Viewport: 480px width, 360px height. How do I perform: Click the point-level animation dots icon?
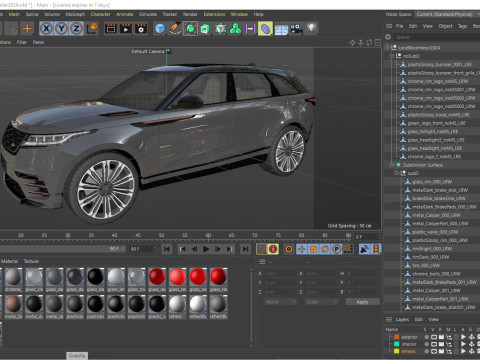click(x=348, y=249)
